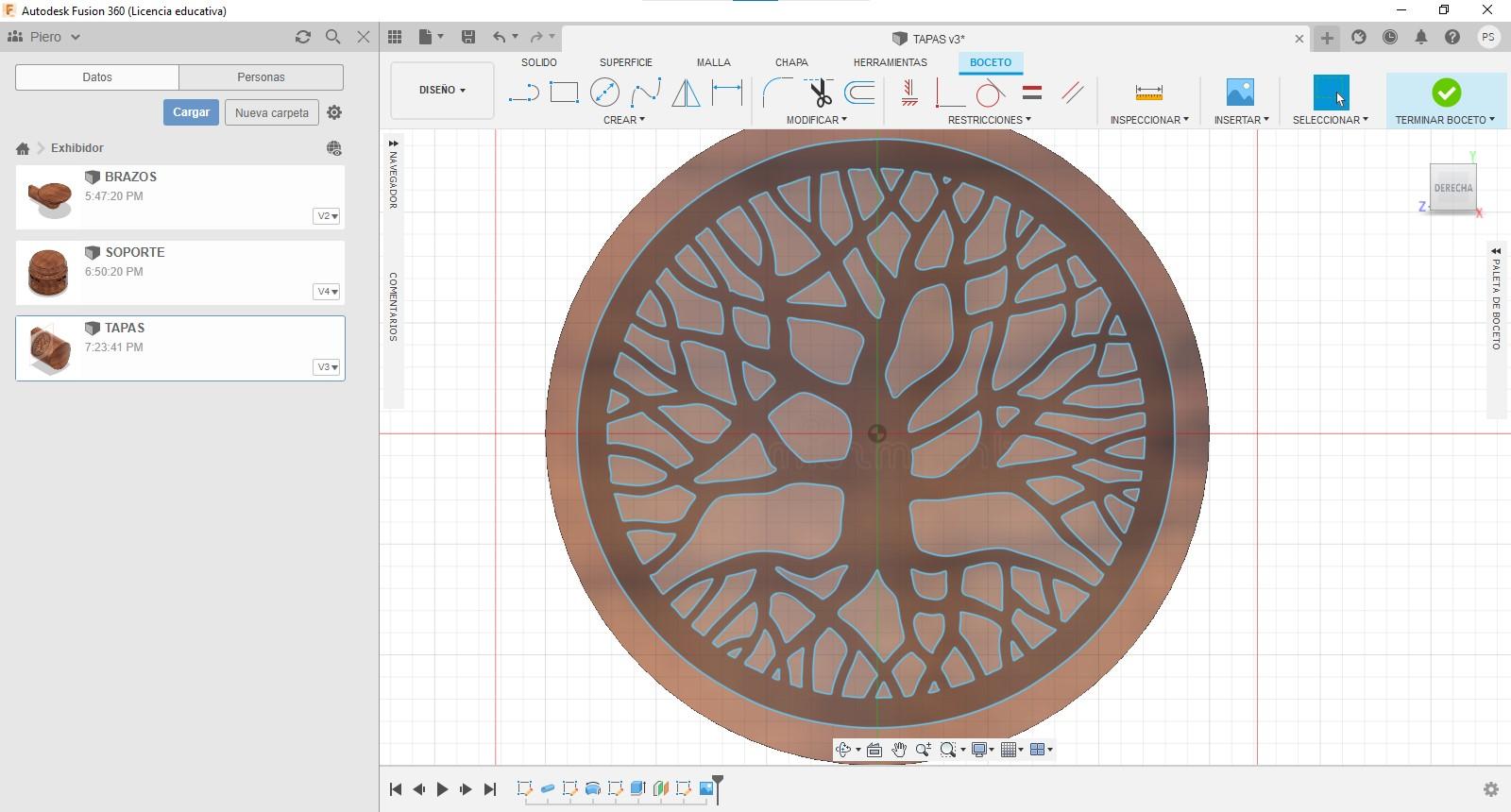This screenshot has height=812, width=1511.
Task: Expand the RESTRICCIONES menu
Action: point(990,120)
